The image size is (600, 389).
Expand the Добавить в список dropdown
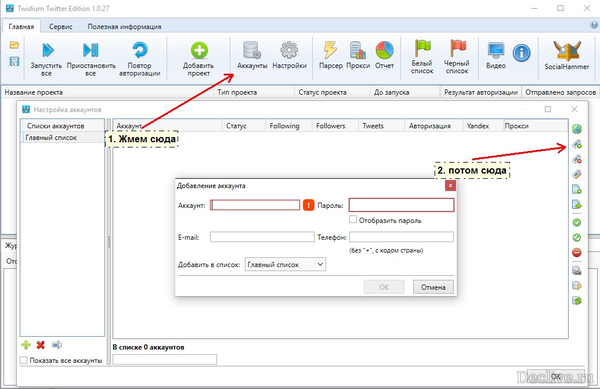pyautogui.click(x=285, y=264)
